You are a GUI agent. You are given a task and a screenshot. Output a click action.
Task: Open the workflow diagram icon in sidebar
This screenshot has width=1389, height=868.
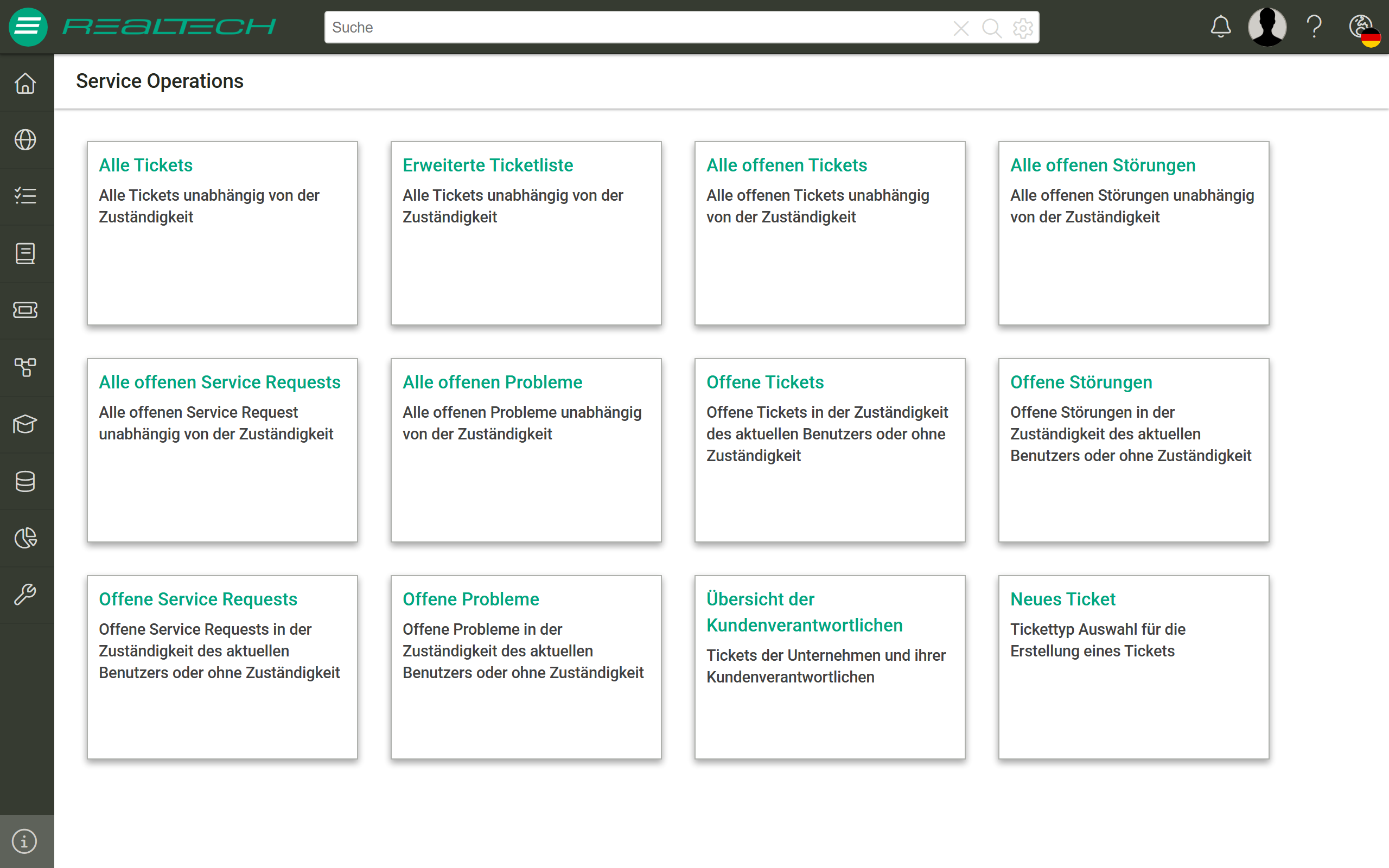pyautogui.click(x=26, y=367)
